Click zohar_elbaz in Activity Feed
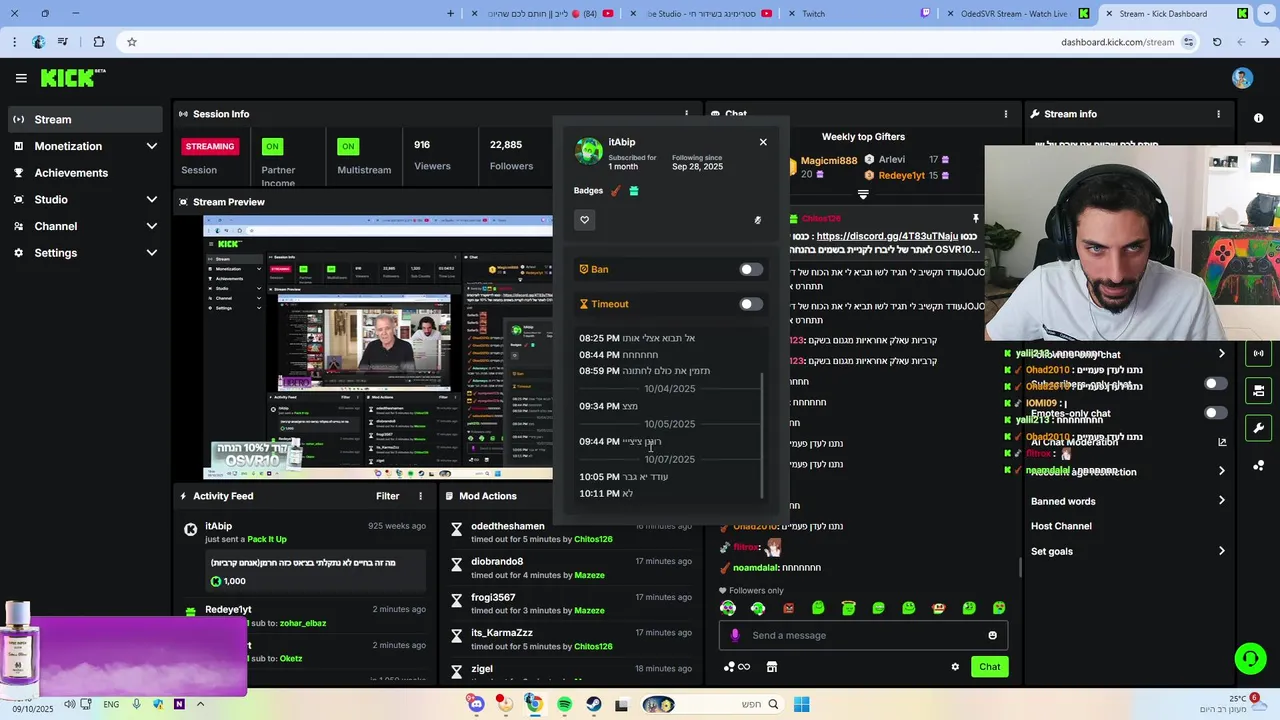The width and height of the screenshot is (1280, 720). point(303,623)
